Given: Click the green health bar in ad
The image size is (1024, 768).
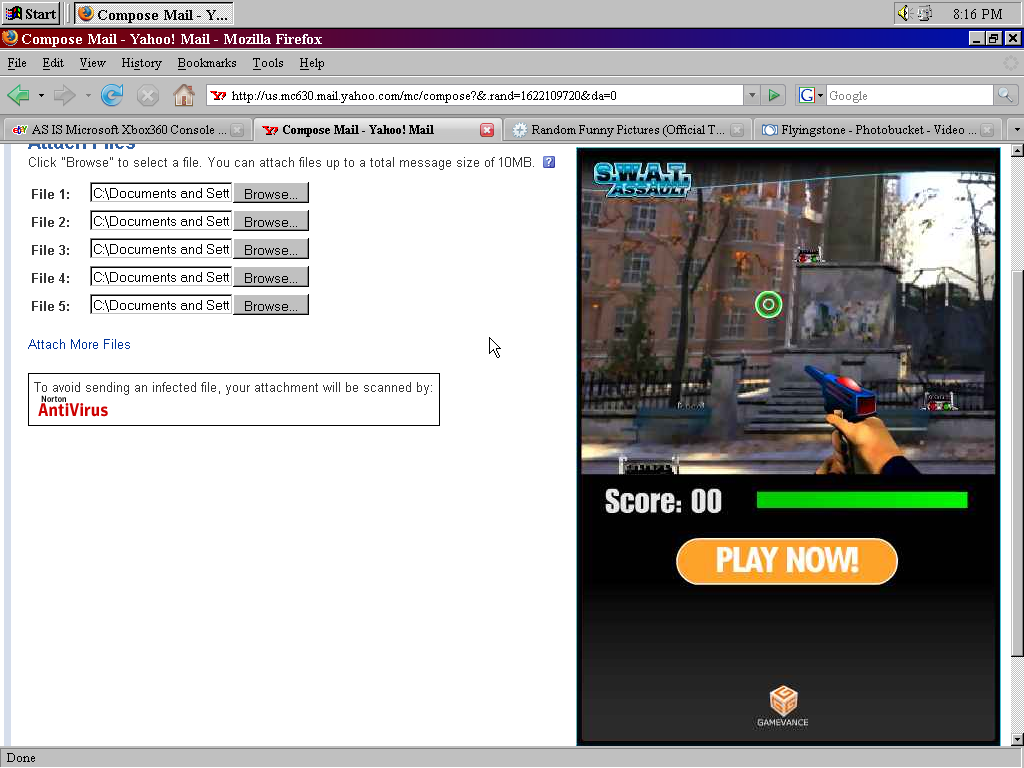Looking at the screenshot, I should [x=862, y=500].
